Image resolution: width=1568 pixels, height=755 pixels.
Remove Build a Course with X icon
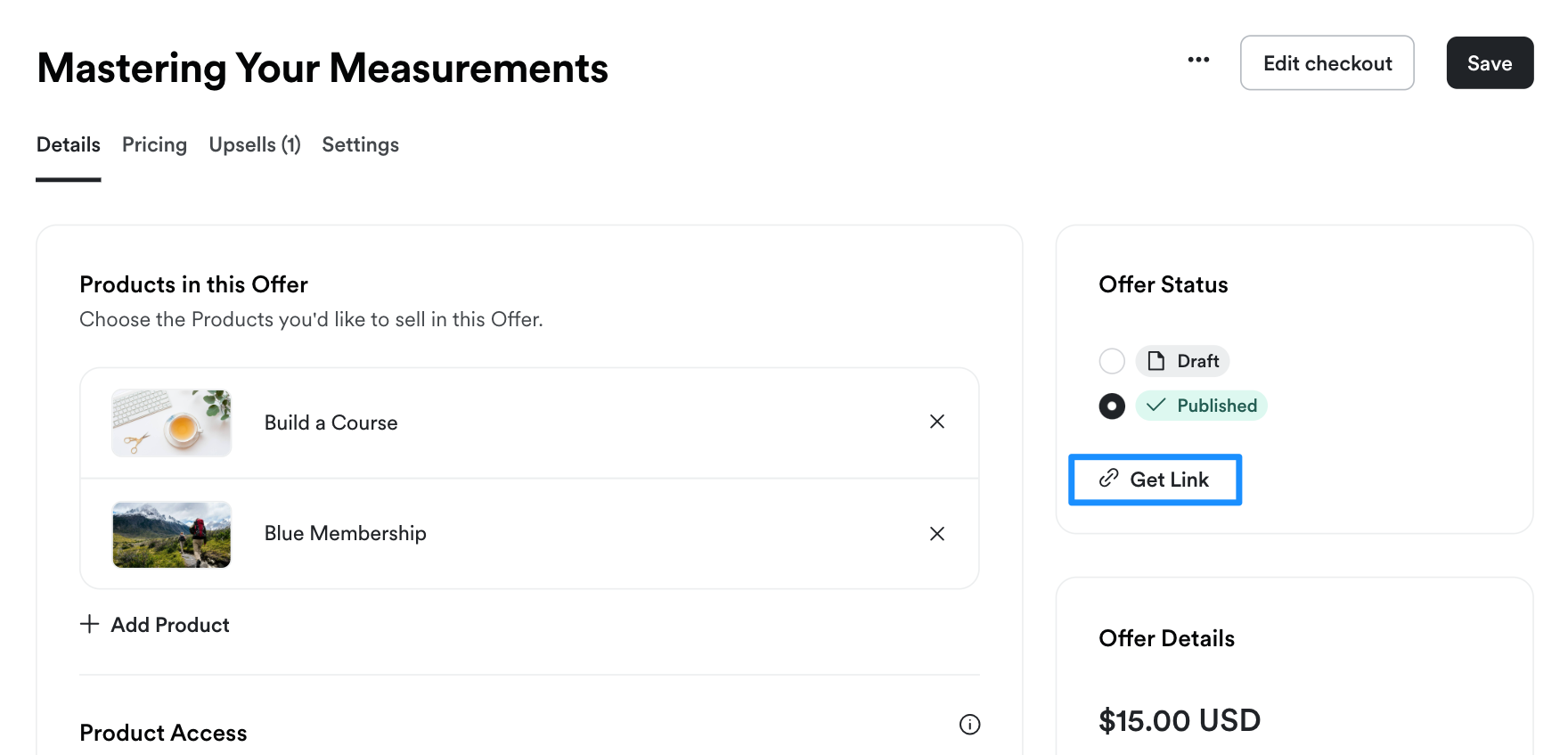click(x=937, y=422)
